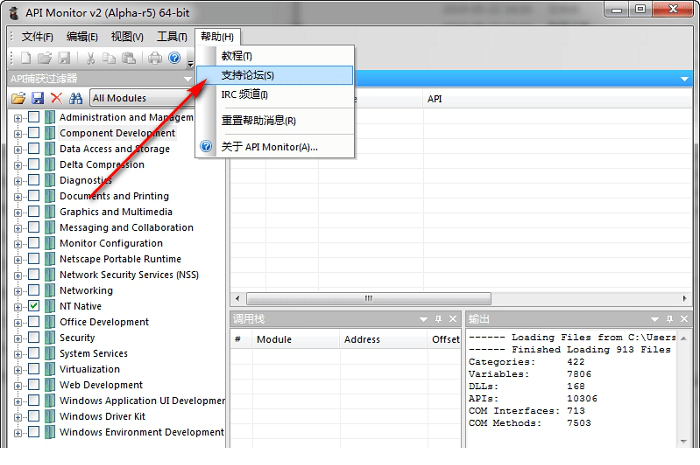
Task: Click the binoculars find icon
Action: 75,98
